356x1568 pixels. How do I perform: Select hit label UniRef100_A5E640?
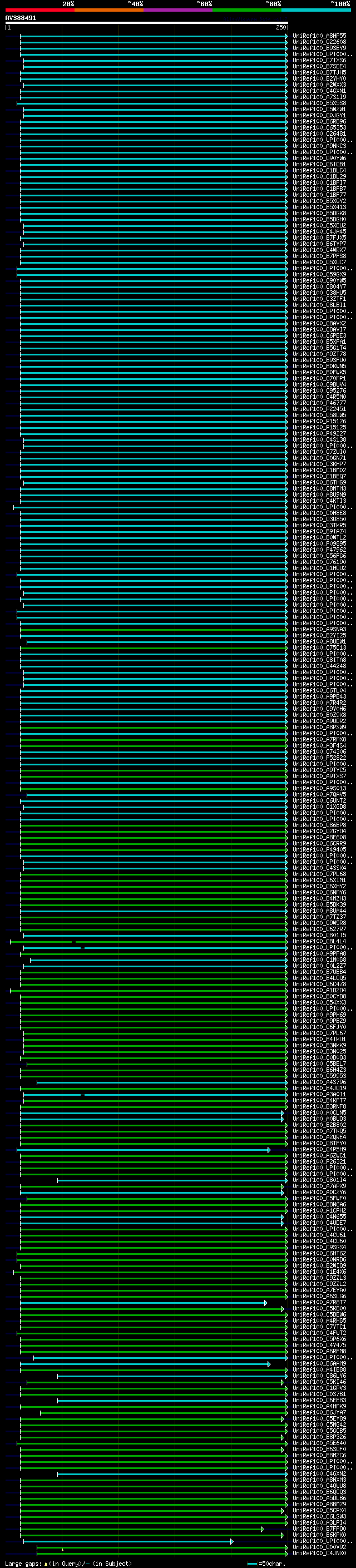click(x=319, y=1443)
